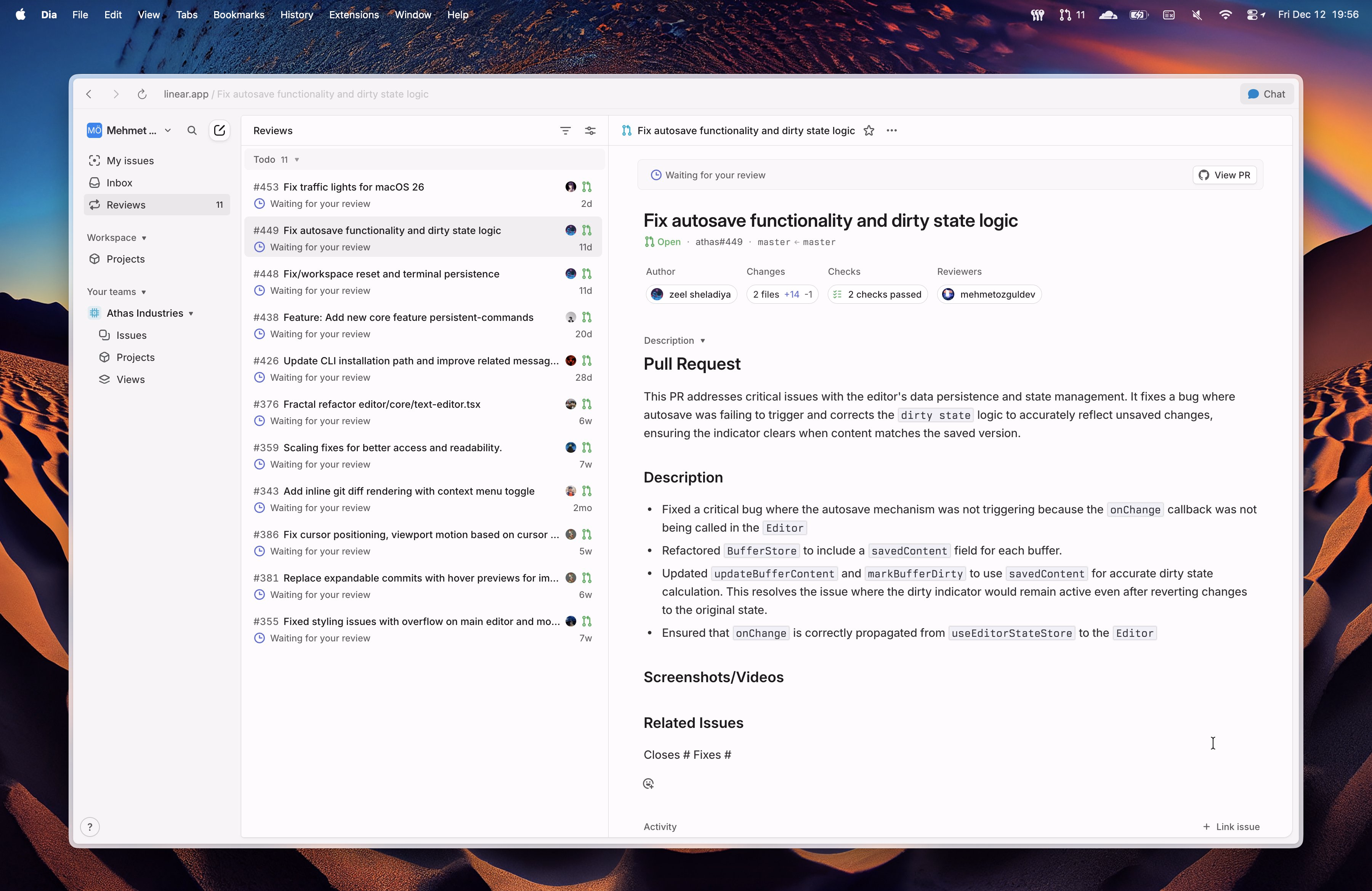Star the Fix autosave pull request
The height and width of the screenshot is (891, 1372).
click(869, 131)
